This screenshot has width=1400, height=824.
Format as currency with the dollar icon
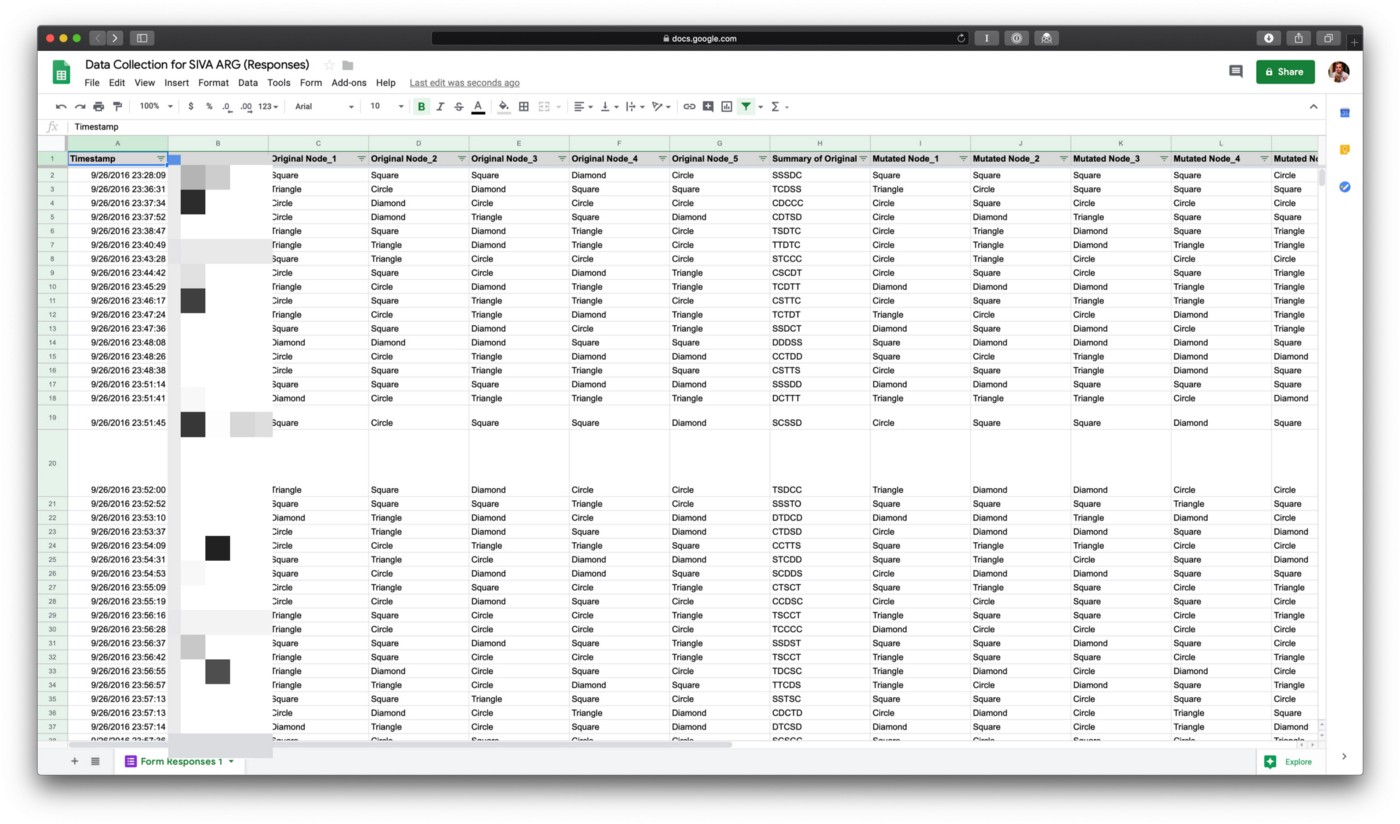(x=191, y=106)
